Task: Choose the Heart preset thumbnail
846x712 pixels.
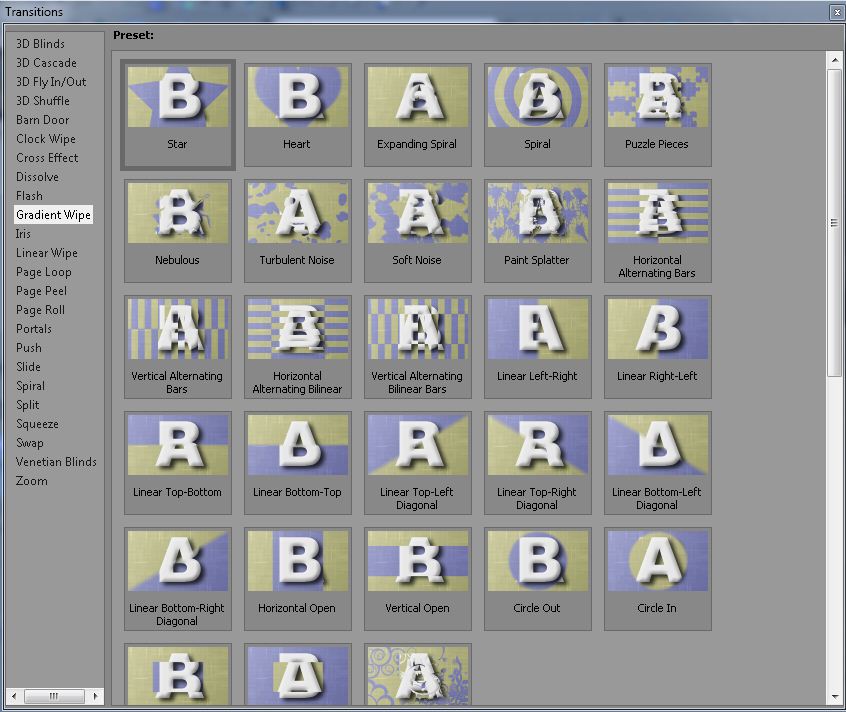Action: click(x=297, y=115)
